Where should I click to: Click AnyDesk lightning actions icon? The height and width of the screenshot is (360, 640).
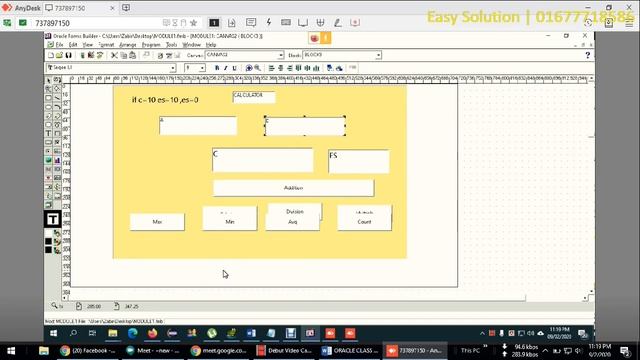click(269, 22)
